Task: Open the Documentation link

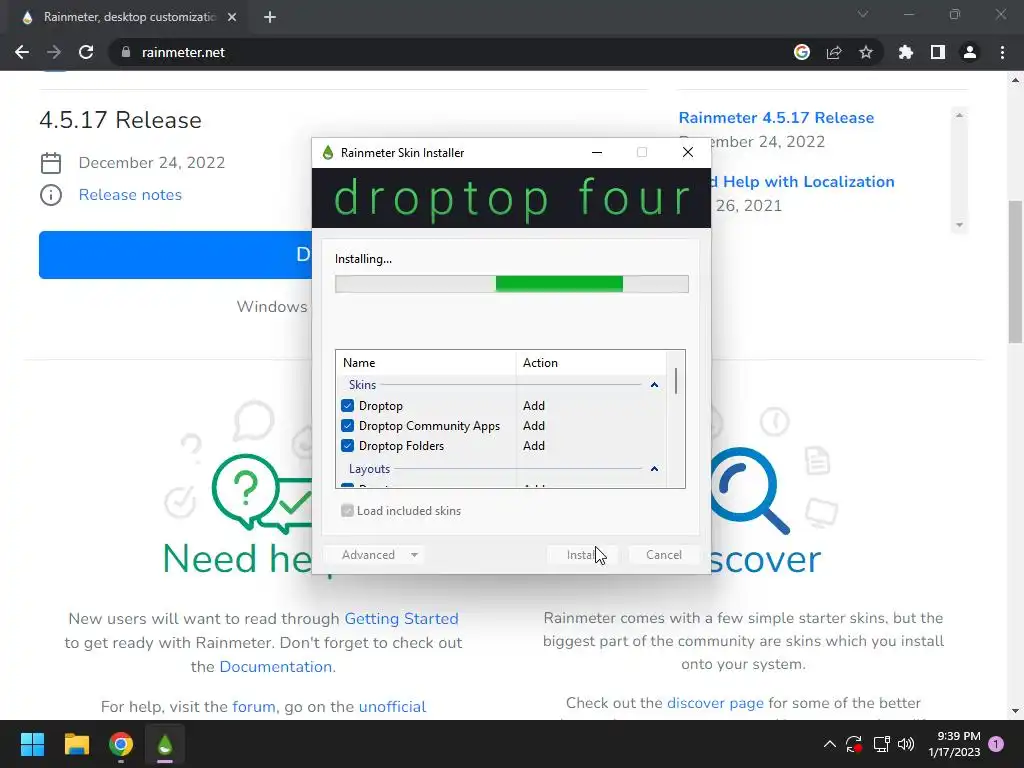Action: [x=276, y=667]
